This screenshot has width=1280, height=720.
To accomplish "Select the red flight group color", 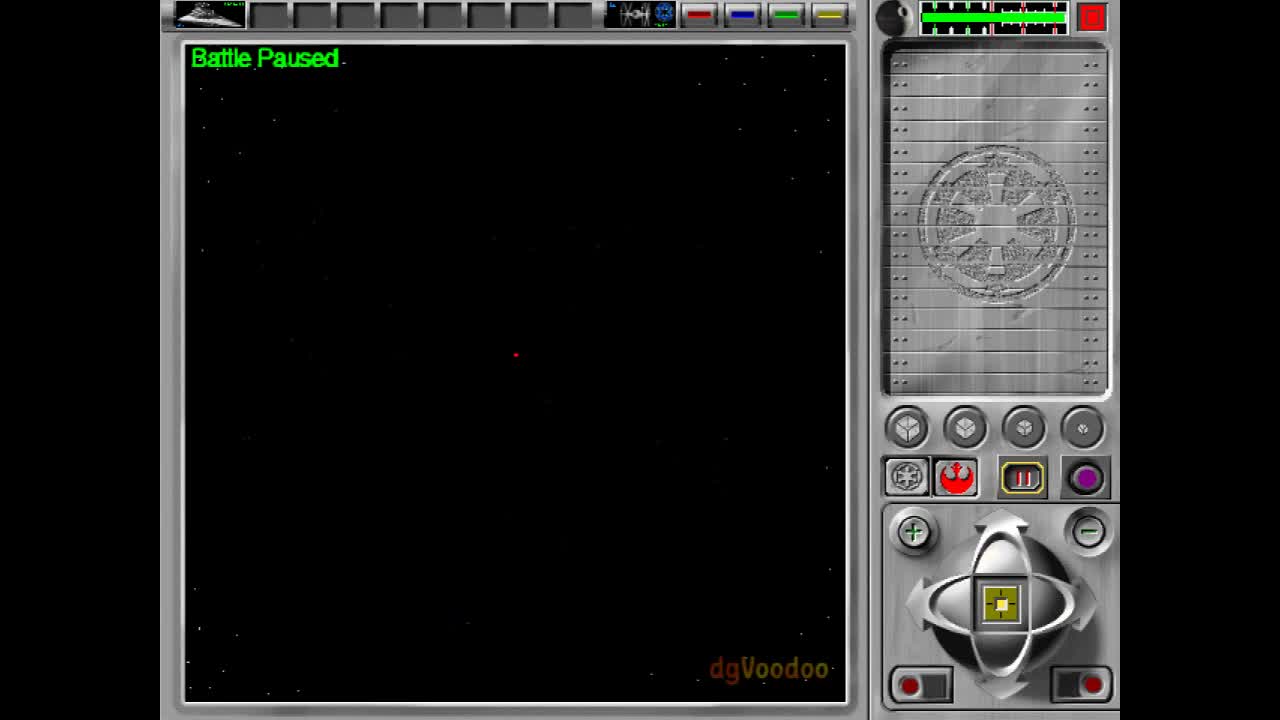I will point(699,14).
